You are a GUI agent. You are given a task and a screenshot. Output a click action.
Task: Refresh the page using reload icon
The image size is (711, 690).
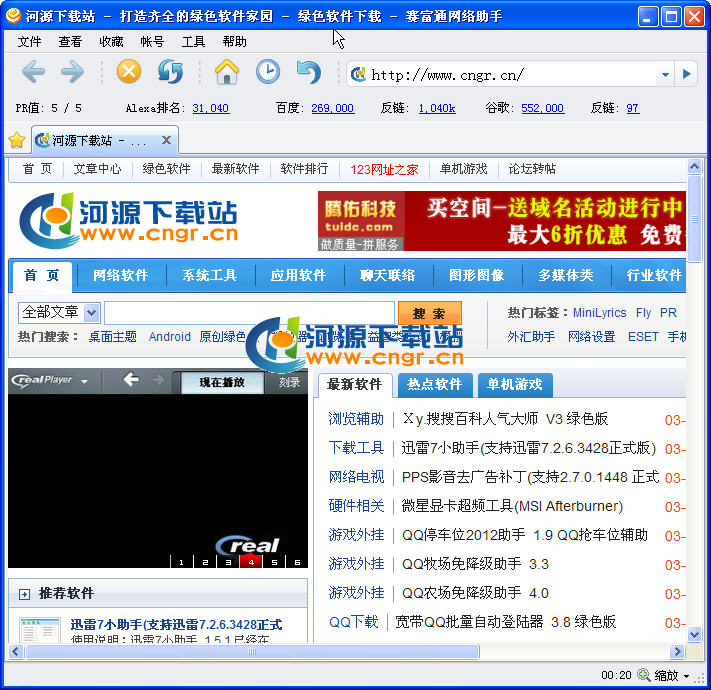(x=170, y=72)
